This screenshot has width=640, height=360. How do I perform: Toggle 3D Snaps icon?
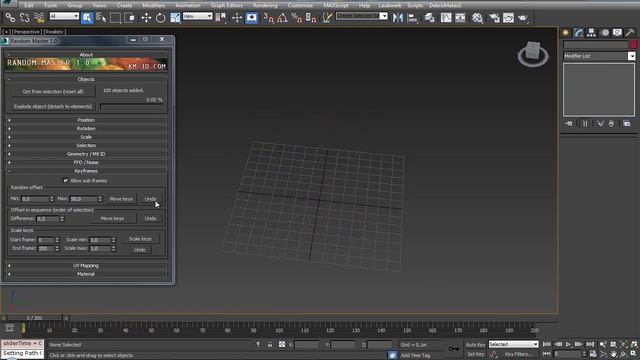click(x=268, y=18)
